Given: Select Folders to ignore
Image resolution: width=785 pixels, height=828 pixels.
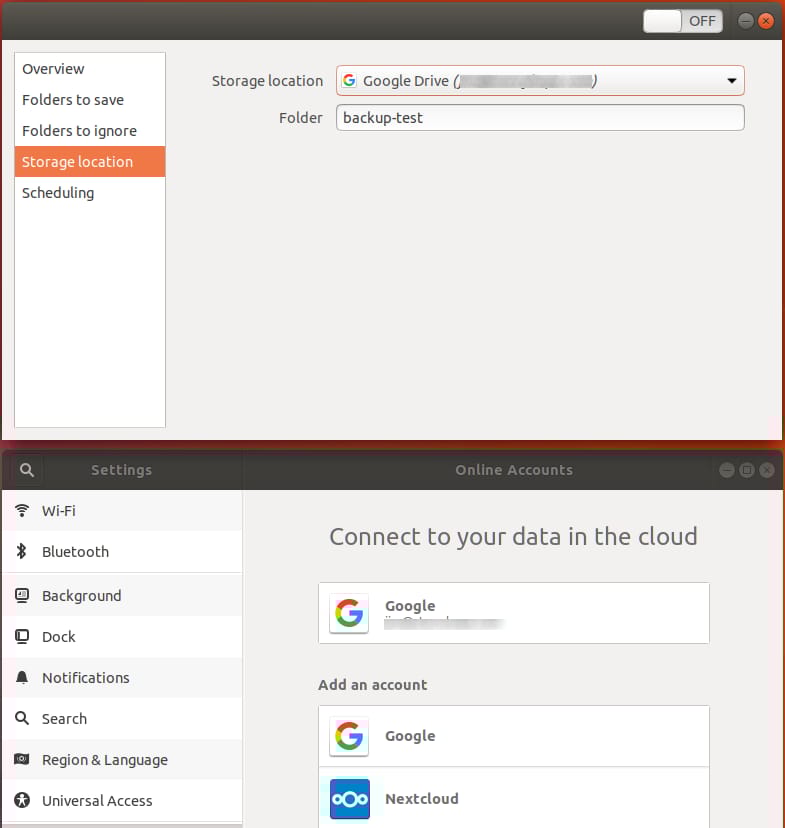Looking at the screenshot, I should (79, 131).
